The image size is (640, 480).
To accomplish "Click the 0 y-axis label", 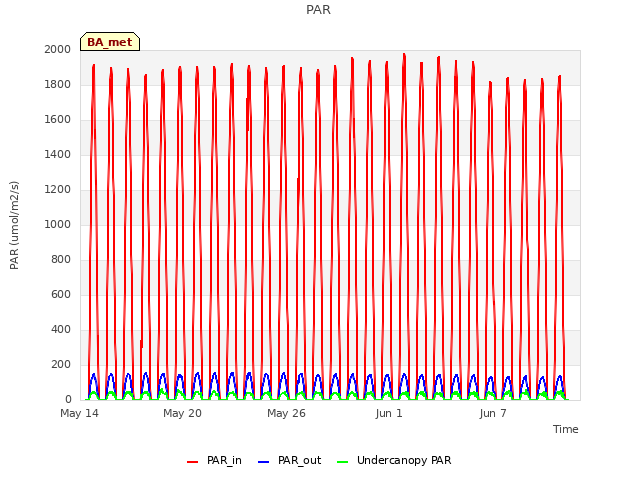I will 68,400.
